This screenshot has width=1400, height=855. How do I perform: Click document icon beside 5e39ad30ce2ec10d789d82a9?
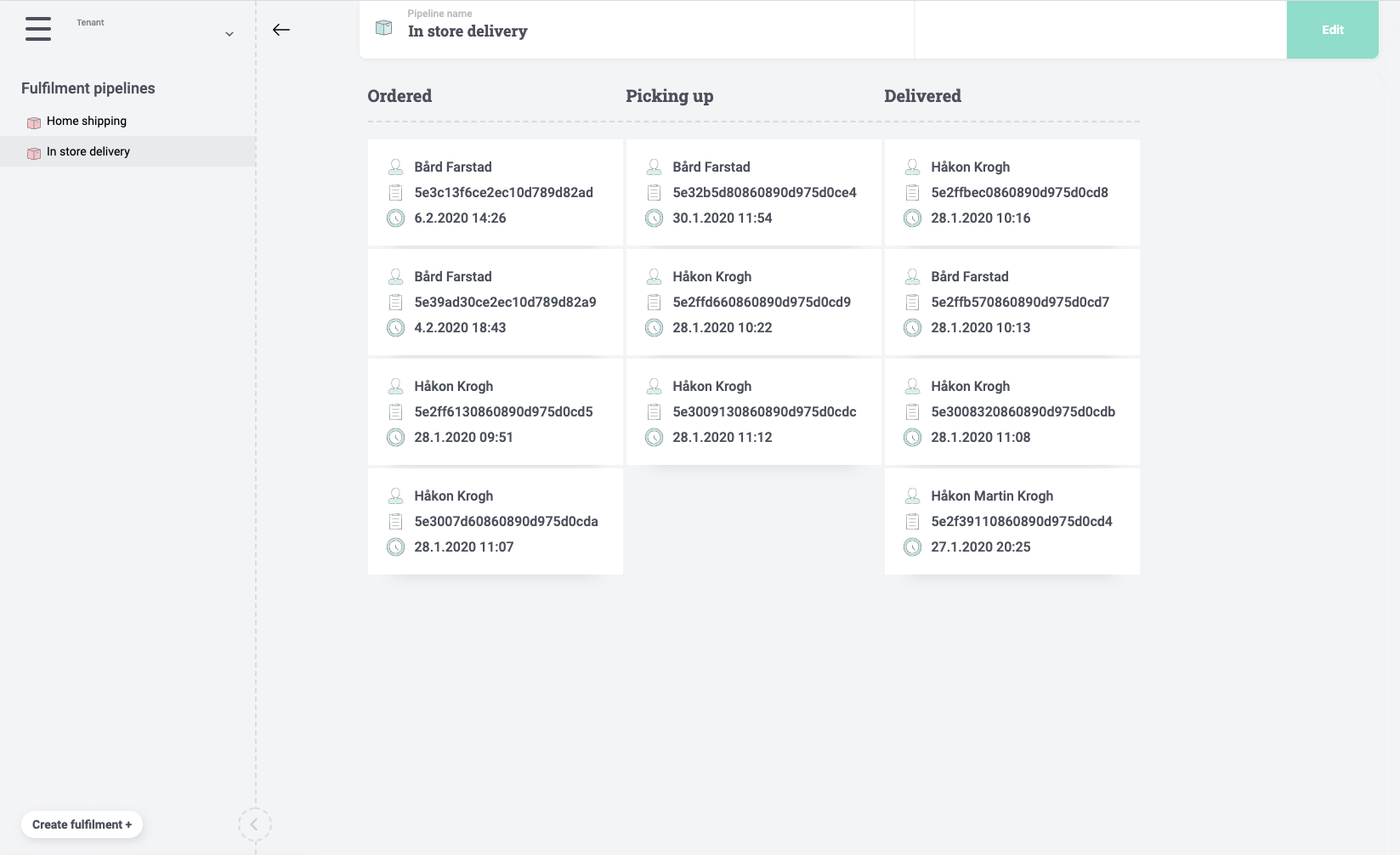pos(396,302)
